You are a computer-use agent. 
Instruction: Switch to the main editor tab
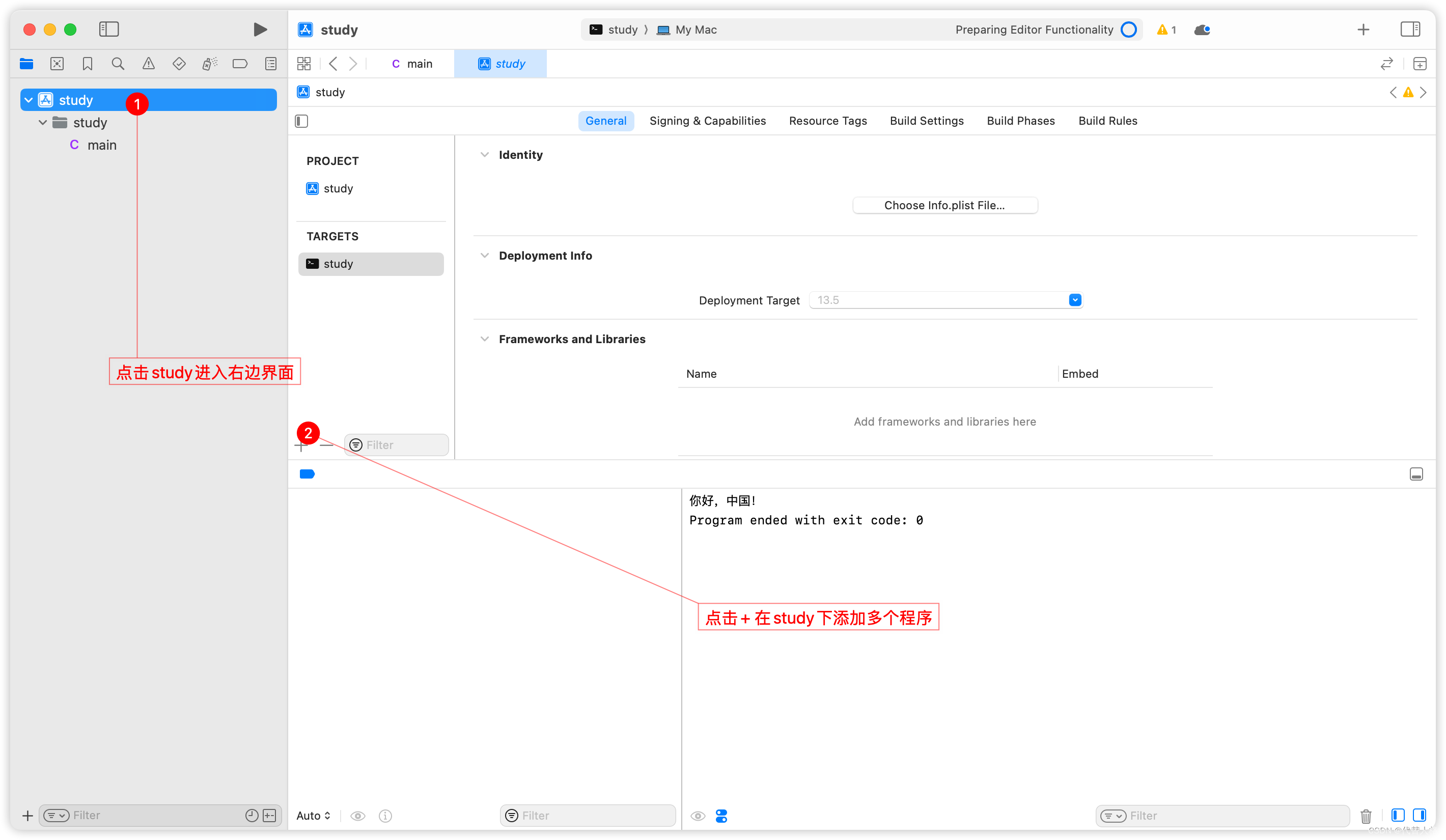click(x=412, y=64)
